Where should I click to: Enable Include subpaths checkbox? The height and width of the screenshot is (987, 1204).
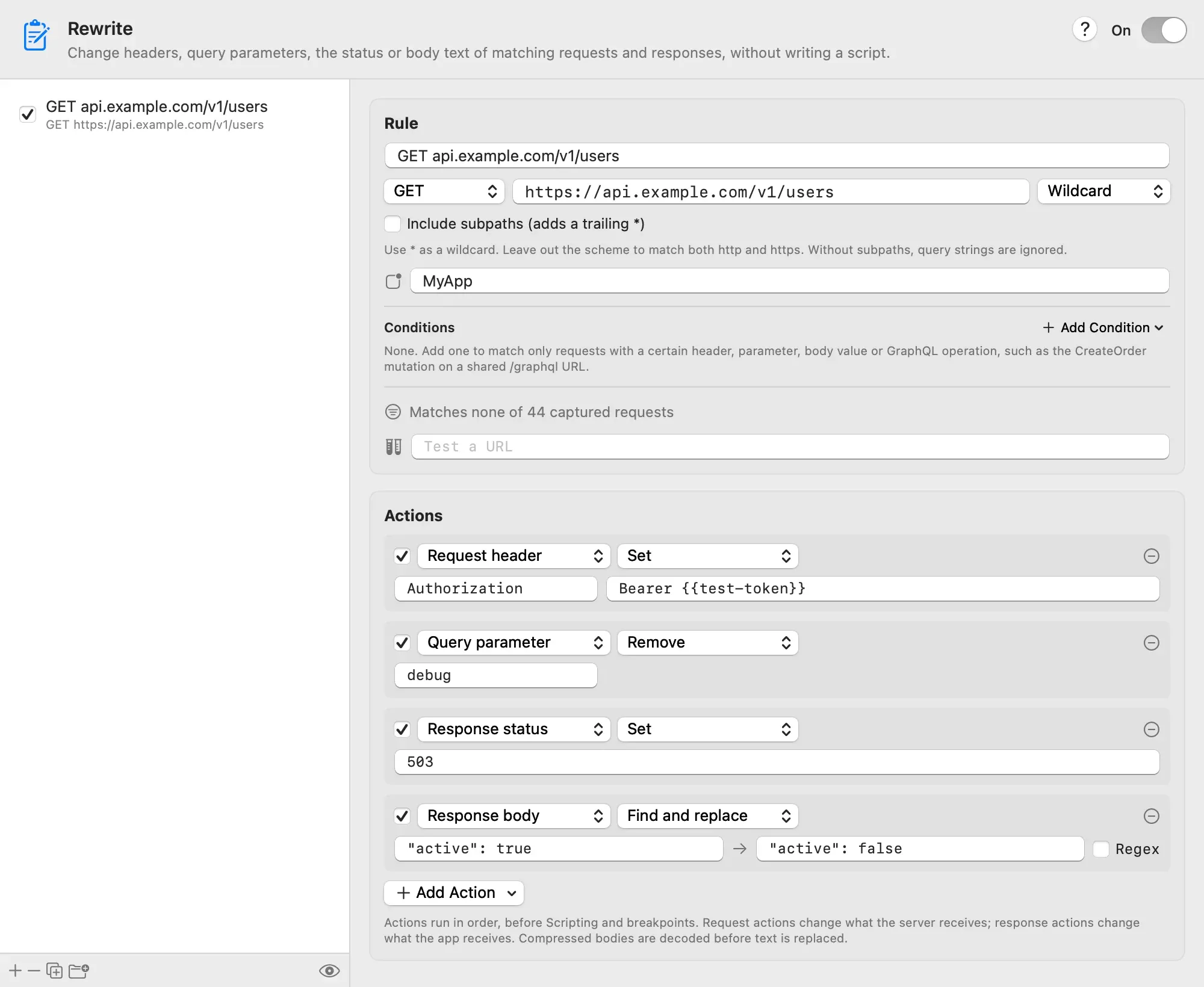point(393,224)
